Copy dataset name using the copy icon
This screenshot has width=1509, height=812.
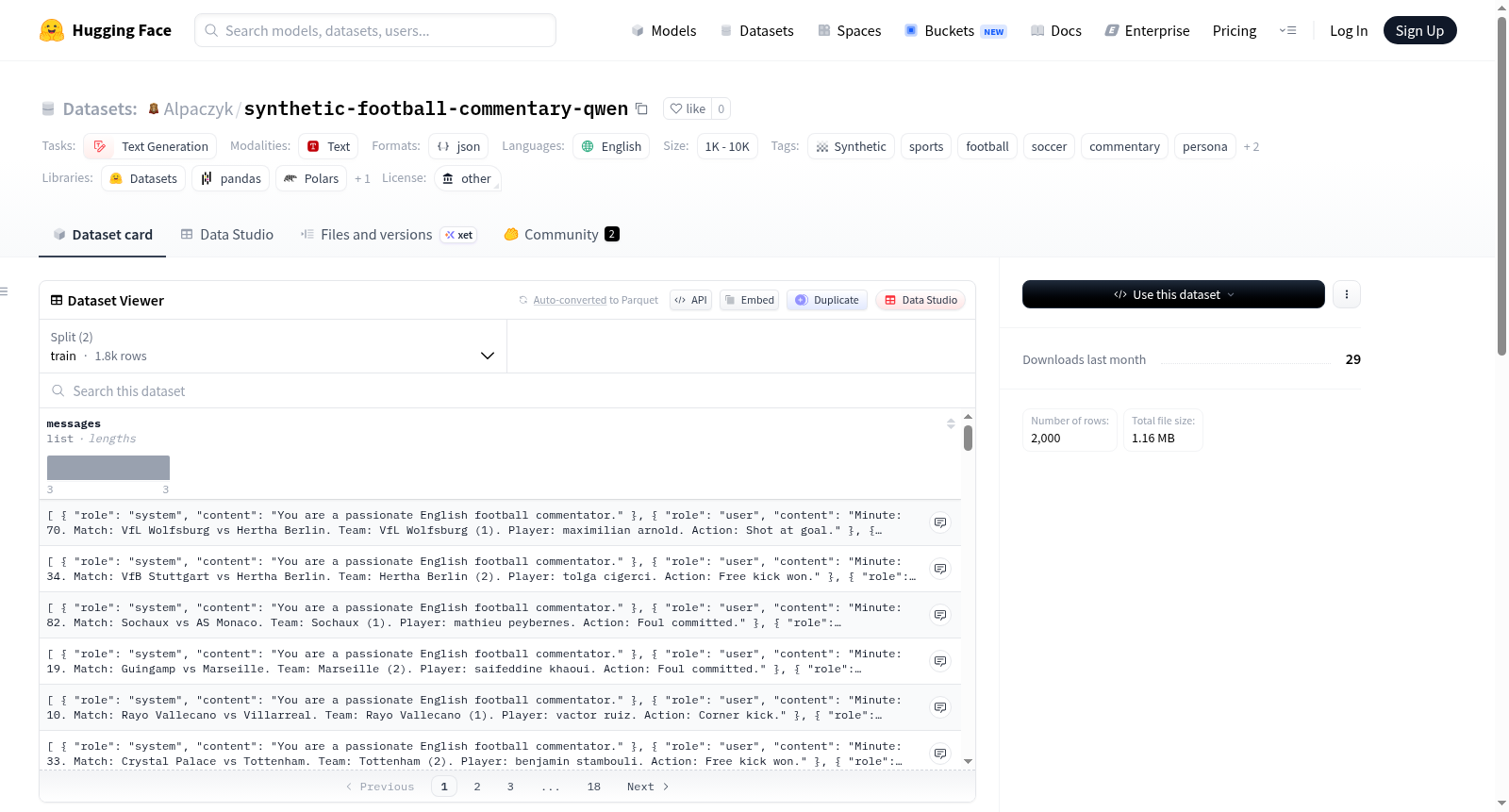point(641,108)
